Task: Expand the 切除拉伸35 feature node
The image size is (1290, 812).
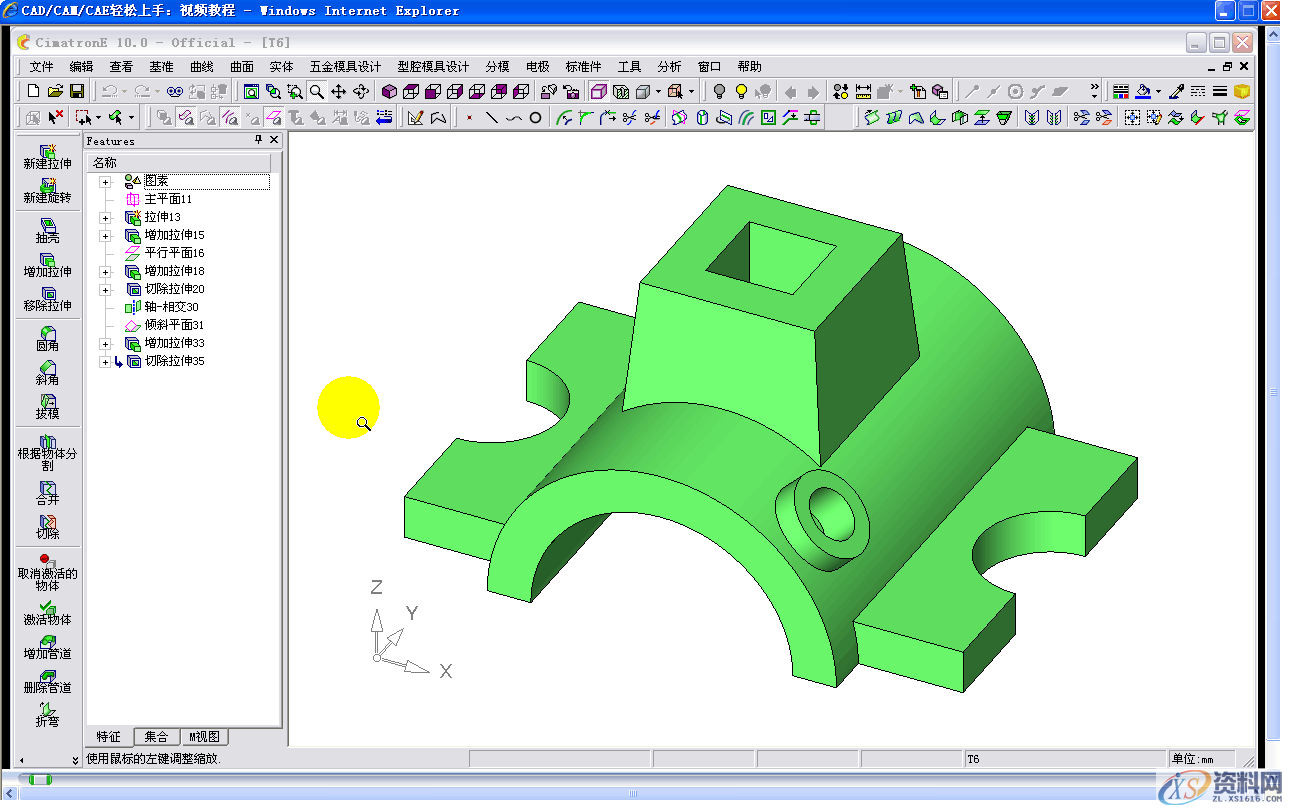Action: click(x=105, y=362)
